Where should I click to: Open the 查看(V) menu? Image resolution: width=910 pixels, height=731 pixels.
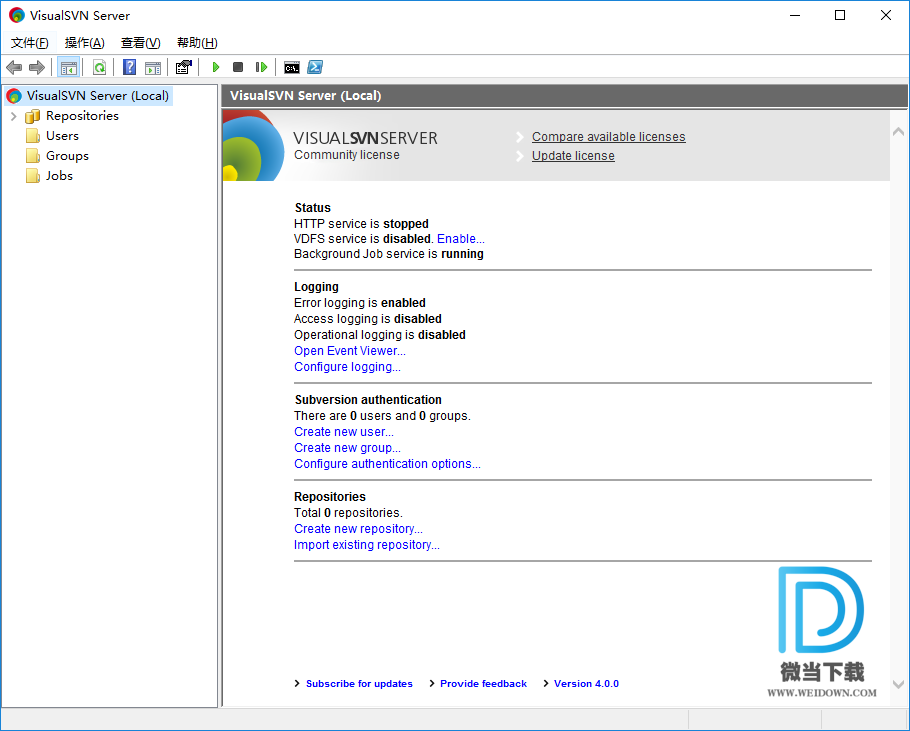[140, 43]
